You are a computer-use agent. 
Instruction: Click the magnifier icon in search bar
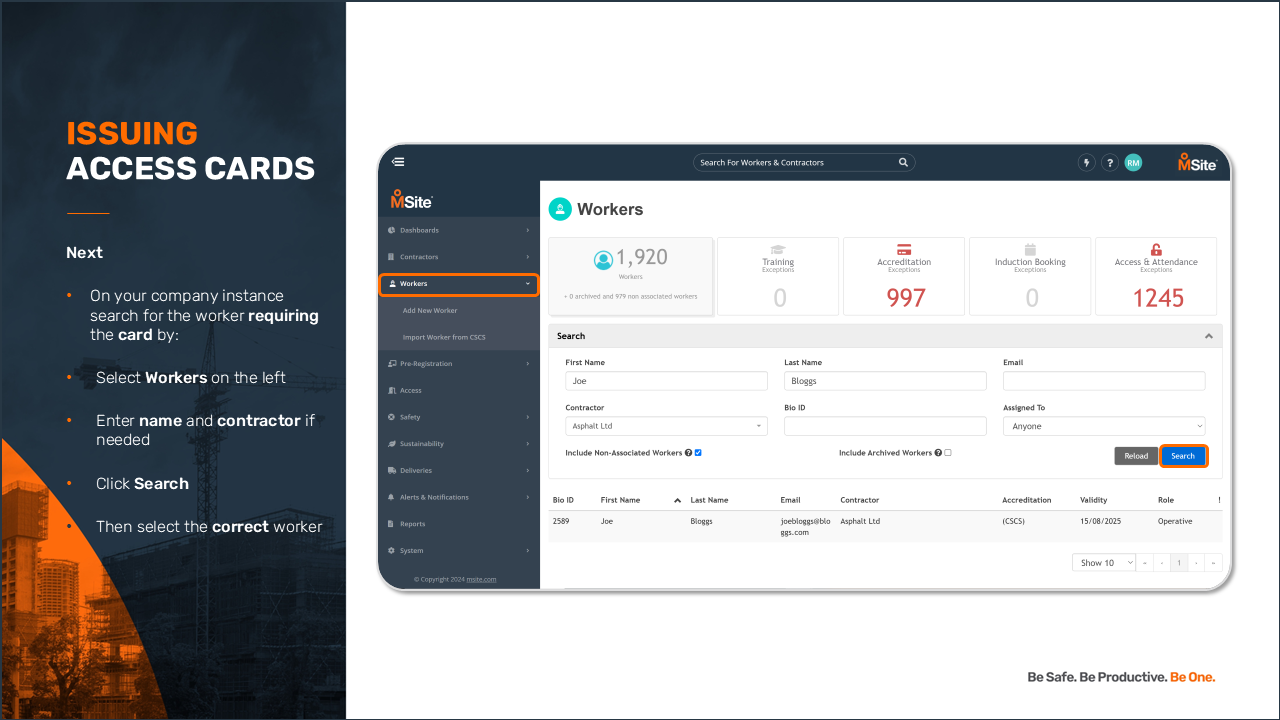pyautogui.click(x=903, y=162)
